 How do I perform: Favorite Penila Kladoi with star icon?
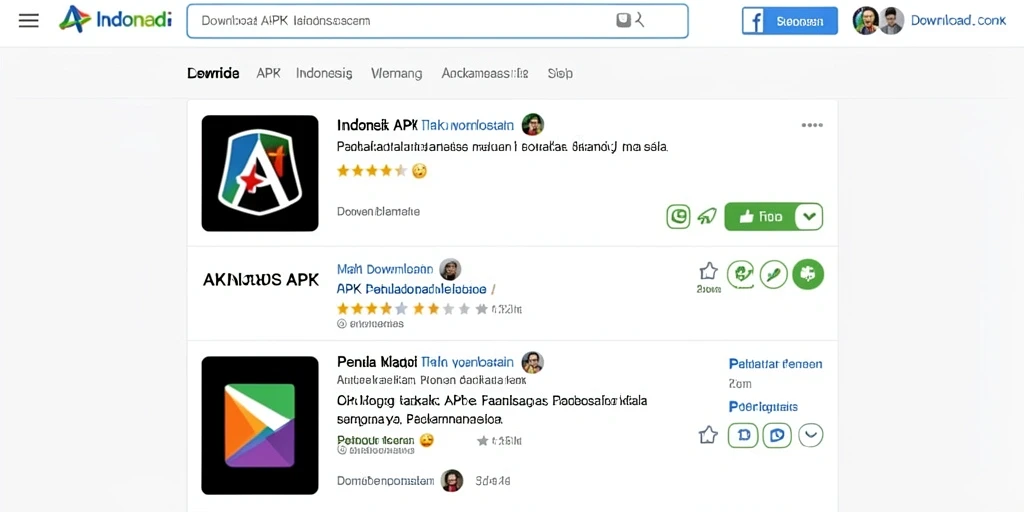[x=708, y=435]
